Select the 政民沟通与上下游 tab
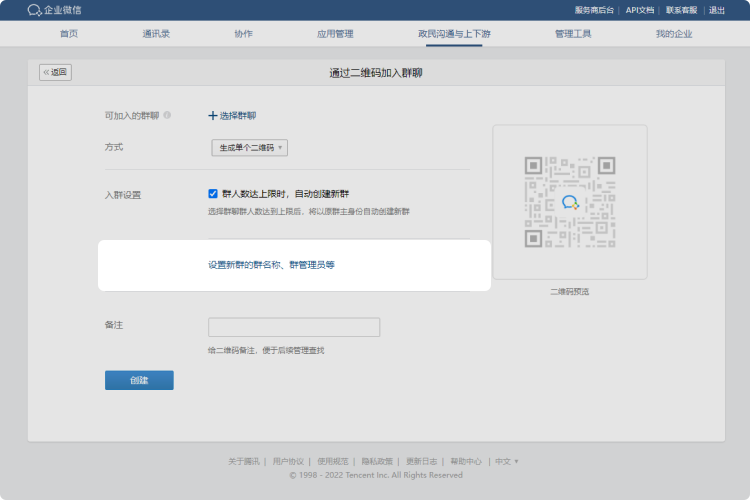The image size is (750, 500). pyautogui.click(x=454, y=33)
